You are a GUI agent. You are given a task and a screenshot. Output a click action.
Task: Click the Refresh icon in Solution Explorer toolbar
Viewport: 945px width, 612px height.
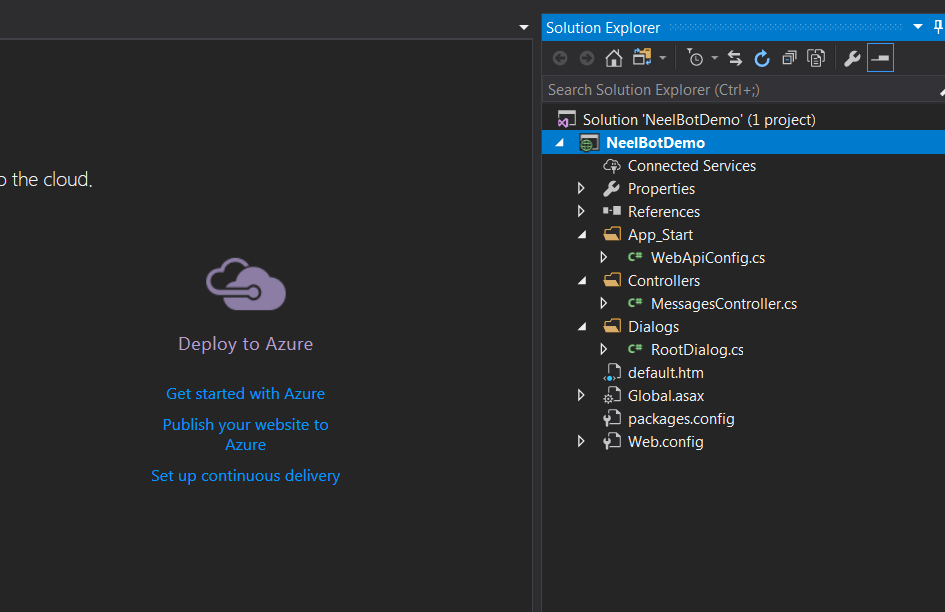coord(762,58)
